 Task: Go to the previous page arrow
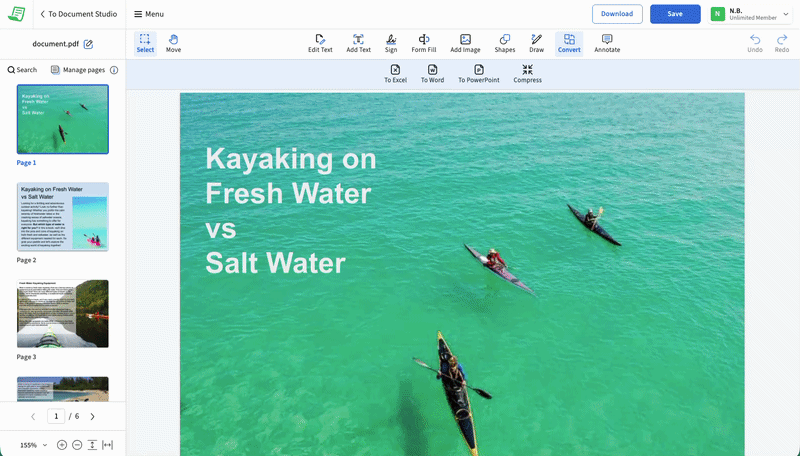pos(33,417)
